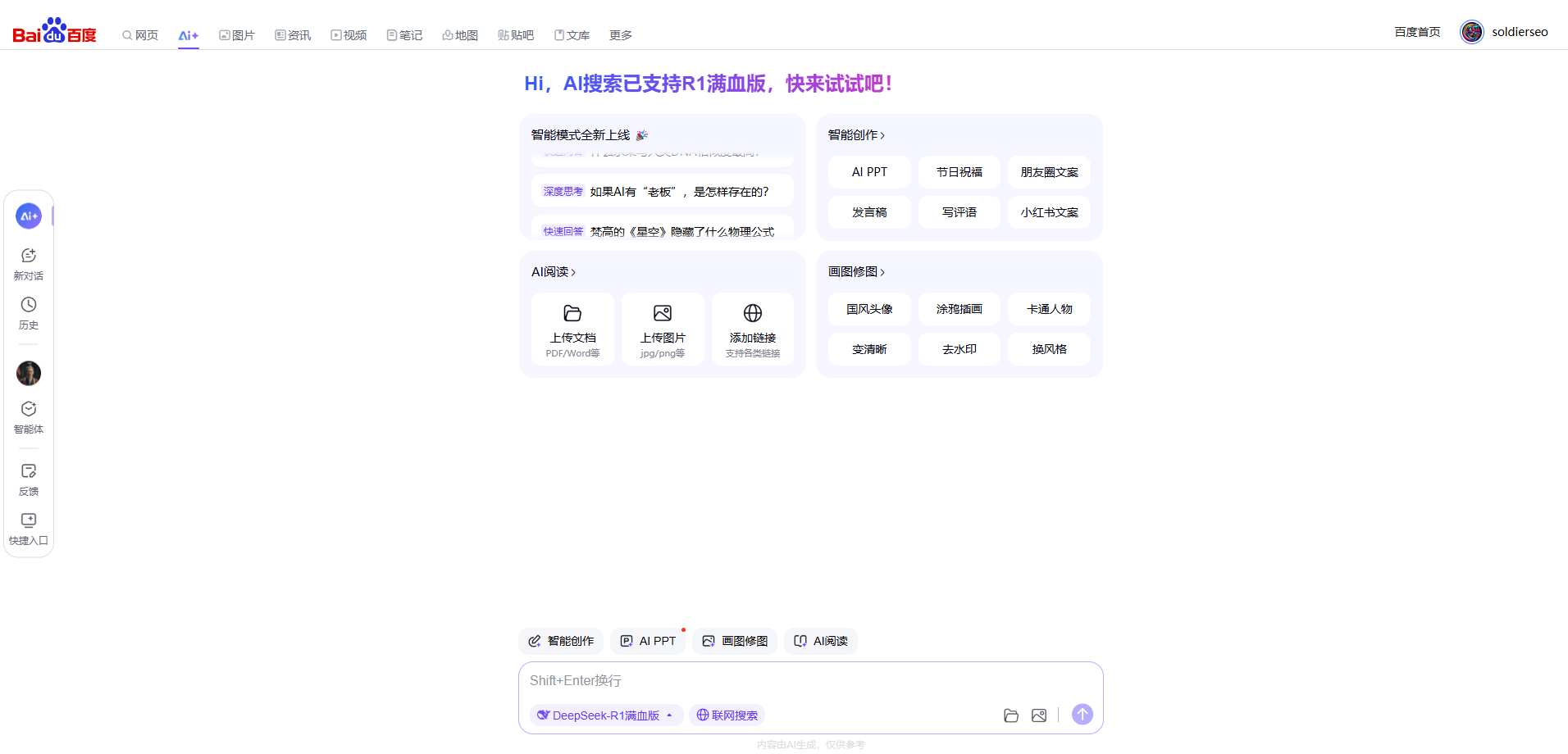Image resolution: width=1568 pixels, height=754 pixels.
Task: Open the 更多 menu
Action: 621,35
